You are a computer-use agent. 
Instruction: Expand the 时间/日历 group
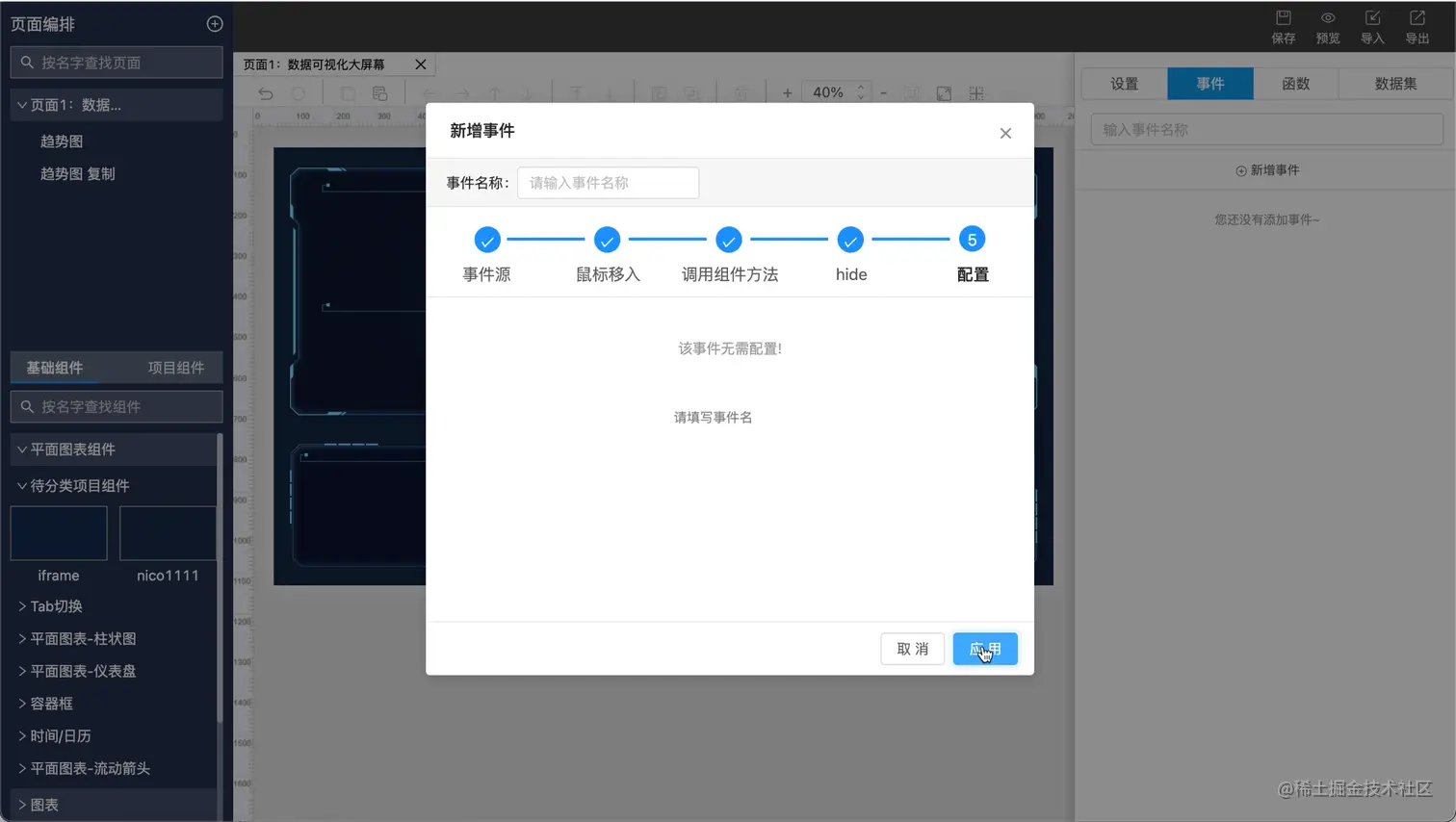tap(22, 736)
